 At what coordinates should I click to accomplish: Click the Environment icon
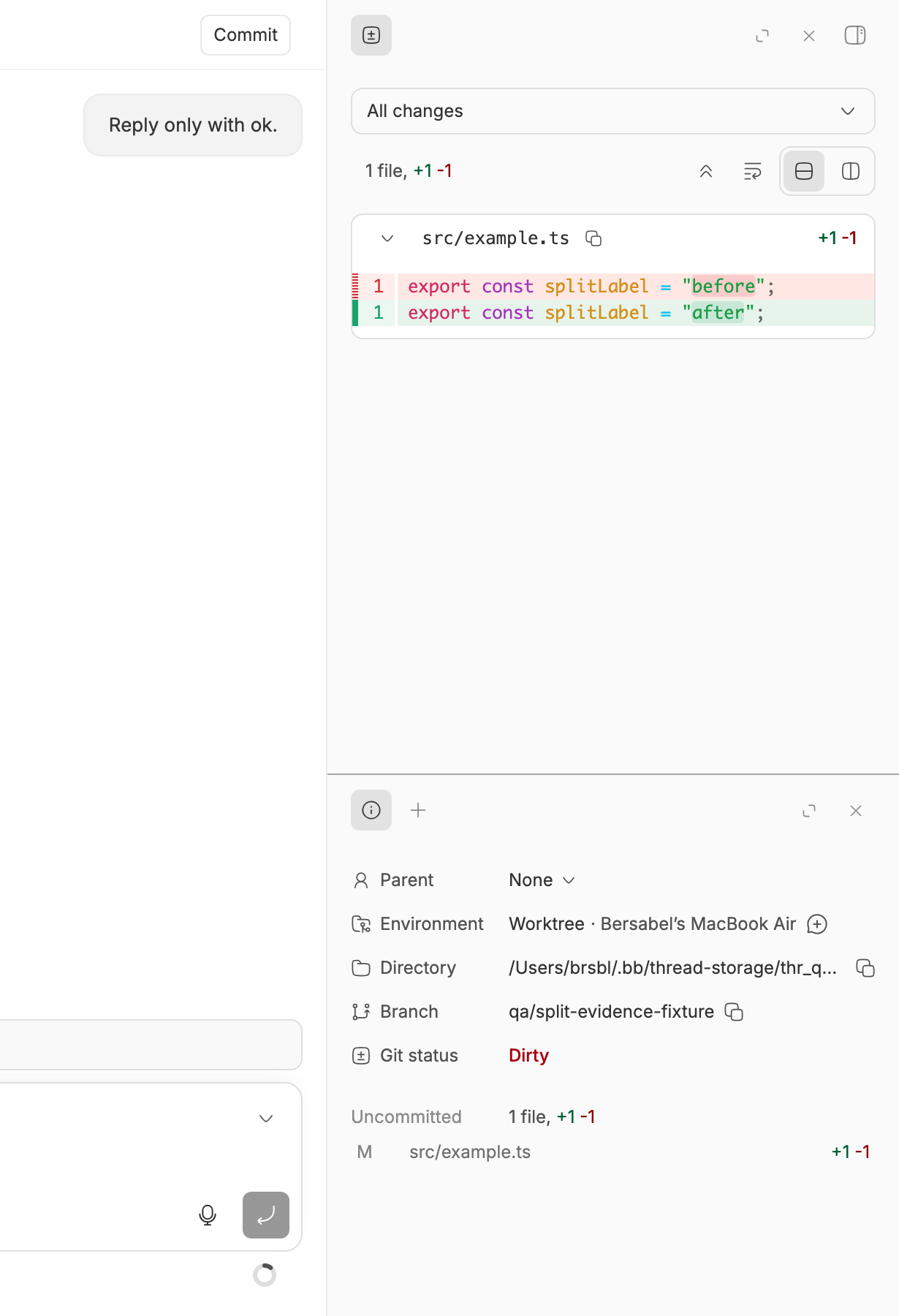pyautogui.click(x=361, y=924)
